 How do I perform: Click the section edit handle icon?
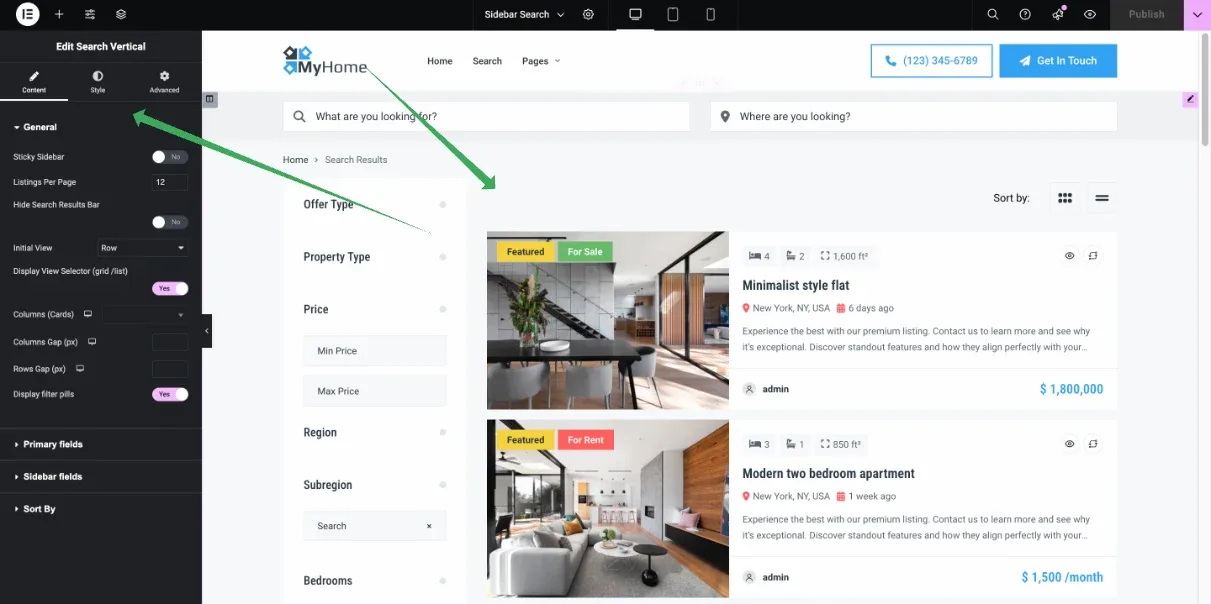tap(210, 99)
